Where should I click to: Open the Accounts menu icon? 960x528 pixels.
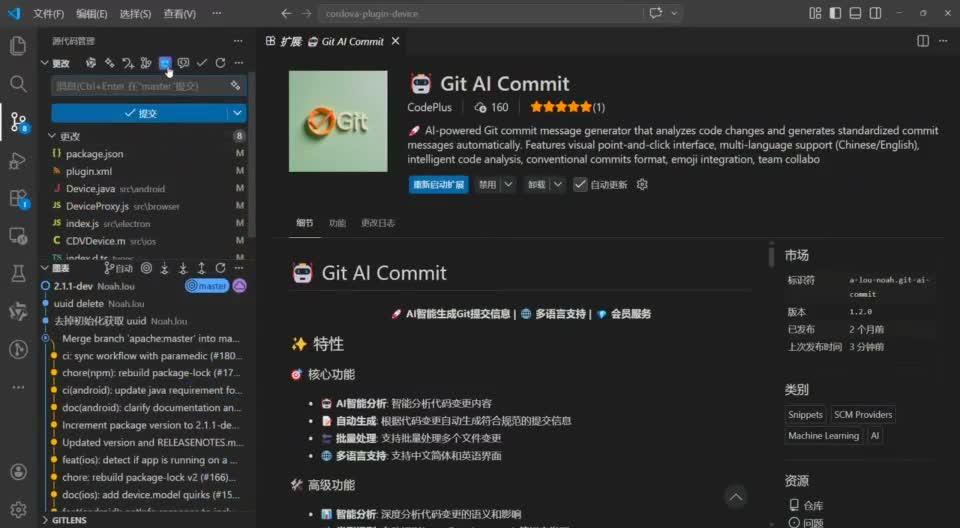coord(18,472)
